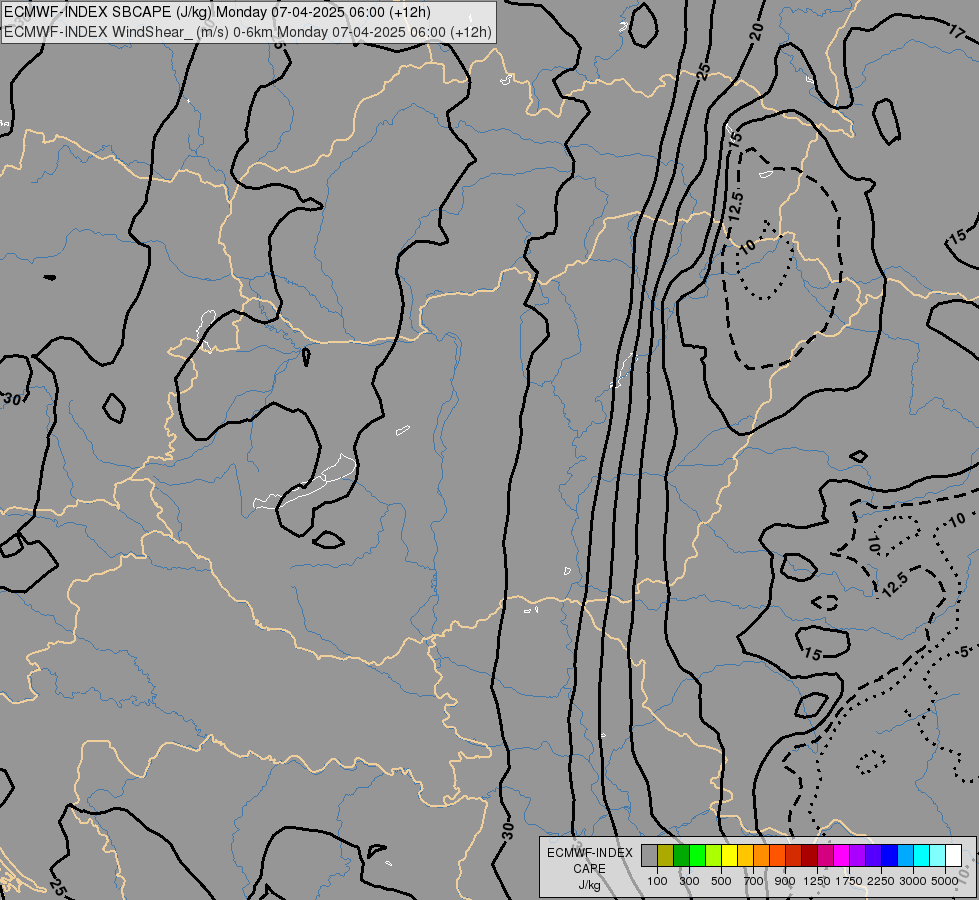Click the purple swatch right of 1750
Image resolution: width=979 pixels, height=900 pixels.
point(857,856)
